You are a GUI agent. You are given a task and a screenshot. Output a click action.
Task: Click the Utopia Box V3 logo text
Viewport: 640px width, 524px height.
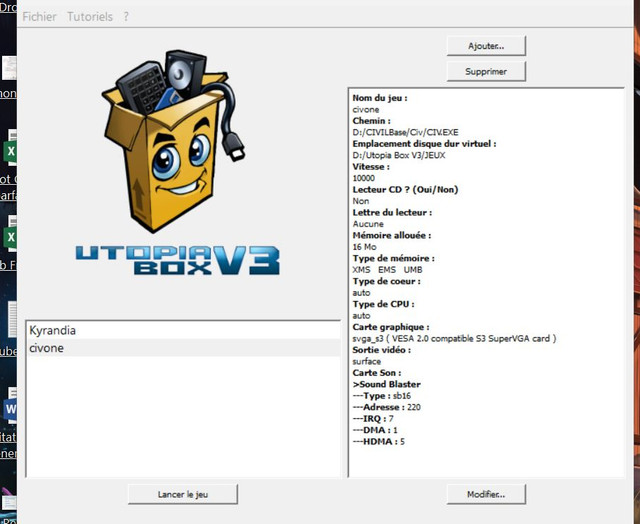178,260
